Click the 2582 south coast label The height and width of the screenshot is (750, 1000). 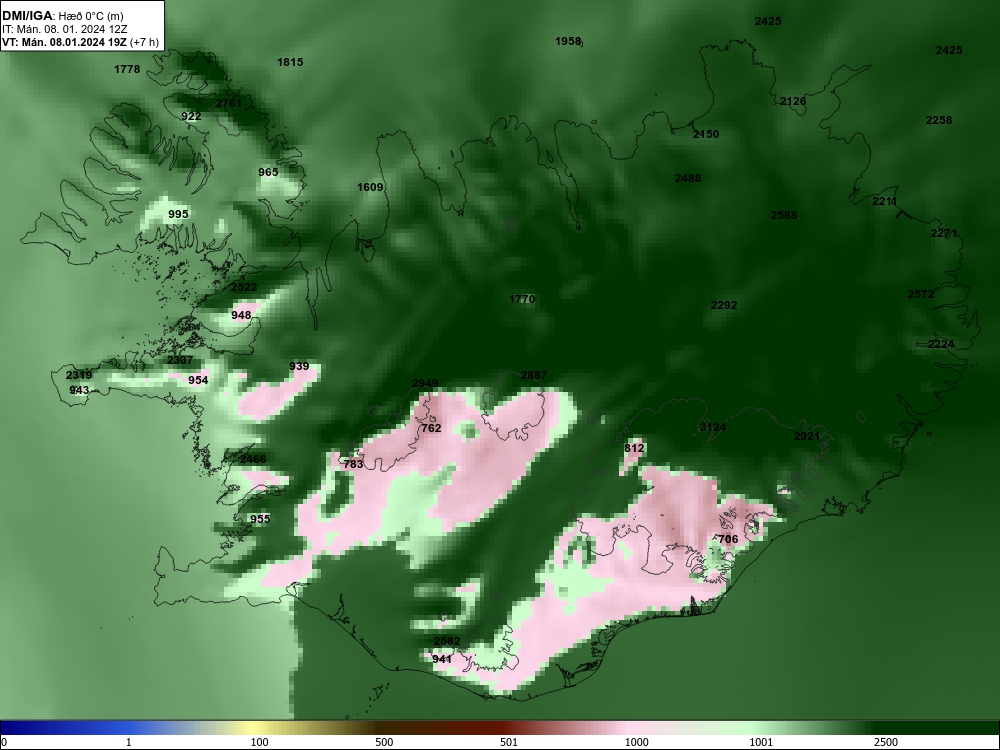(447, 641)
